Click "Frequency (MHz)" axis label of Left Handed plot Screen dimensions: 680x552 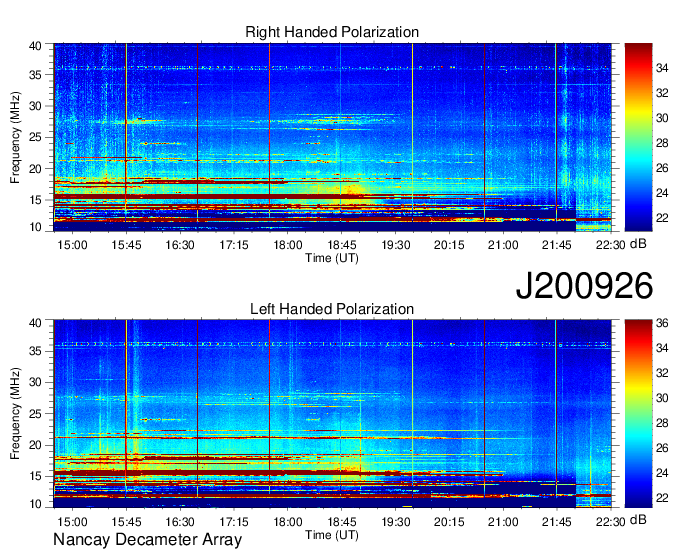15,414
